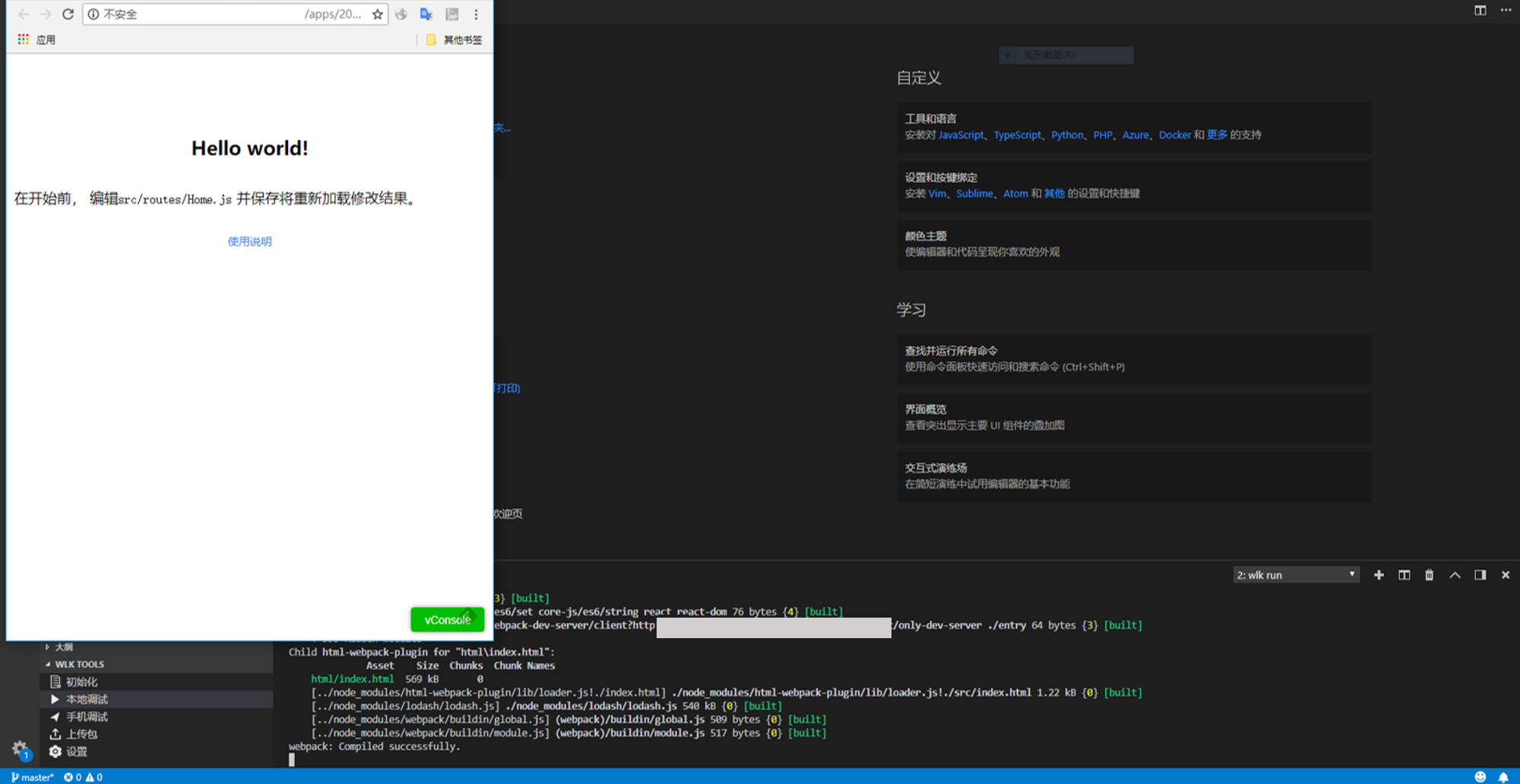Bookmark page with the star icon
The width and height of the screenshot is (1520, 784).
coord(378,14)
